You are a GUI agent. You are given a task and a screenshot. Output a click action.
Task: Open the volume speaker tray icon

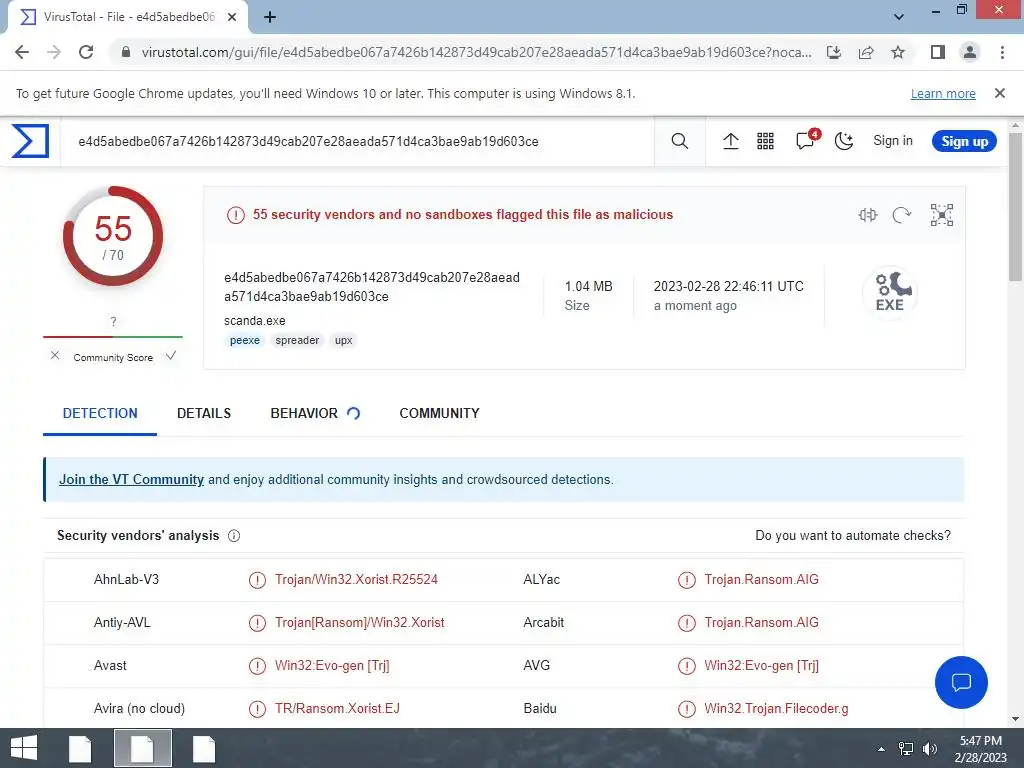(929, 749)
